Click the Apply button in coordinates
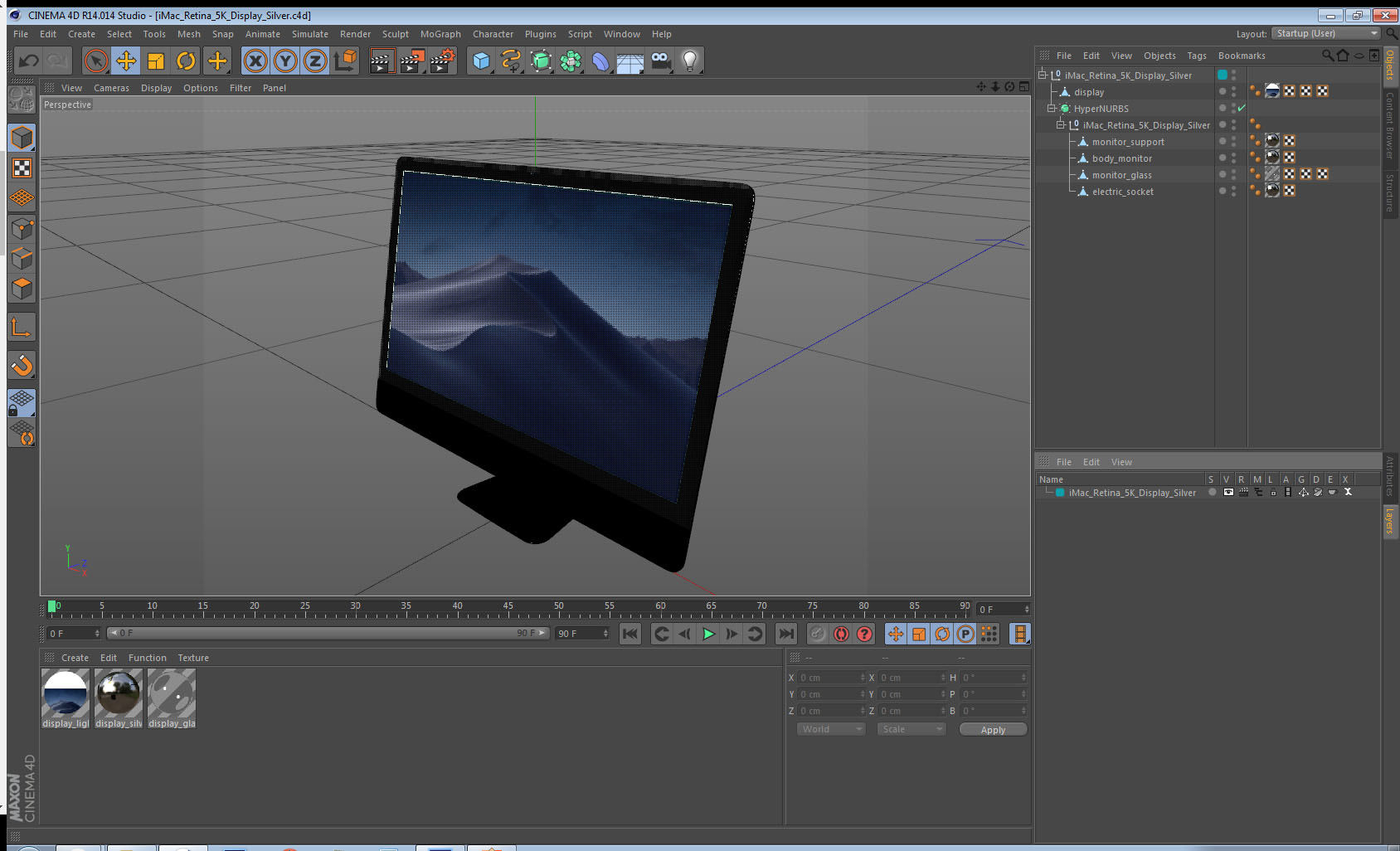Viewport: 1400px width, 851px height. [993, 729]
